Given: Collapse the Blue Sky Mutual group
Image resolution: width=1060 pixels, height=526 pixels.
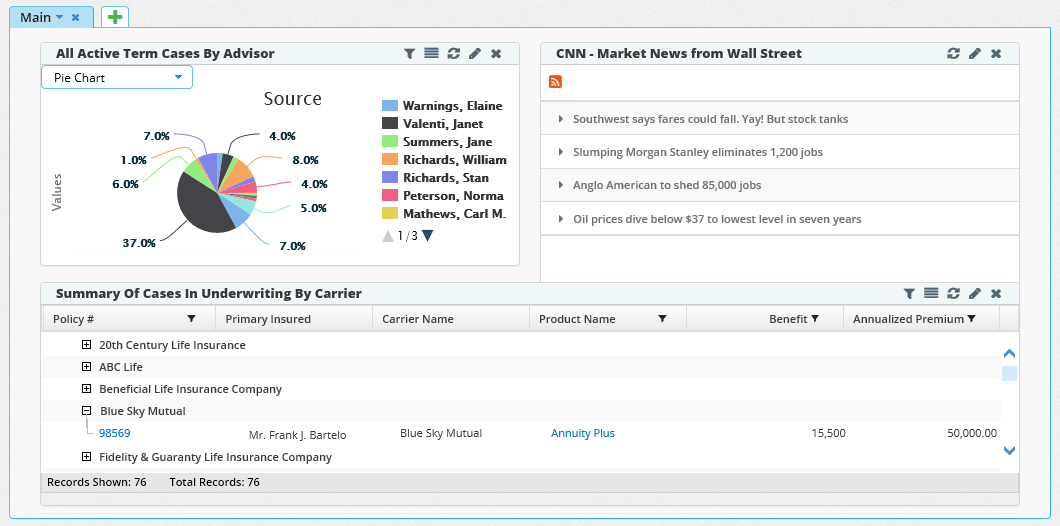Looking at the screenshot, I should coord(87,411).
